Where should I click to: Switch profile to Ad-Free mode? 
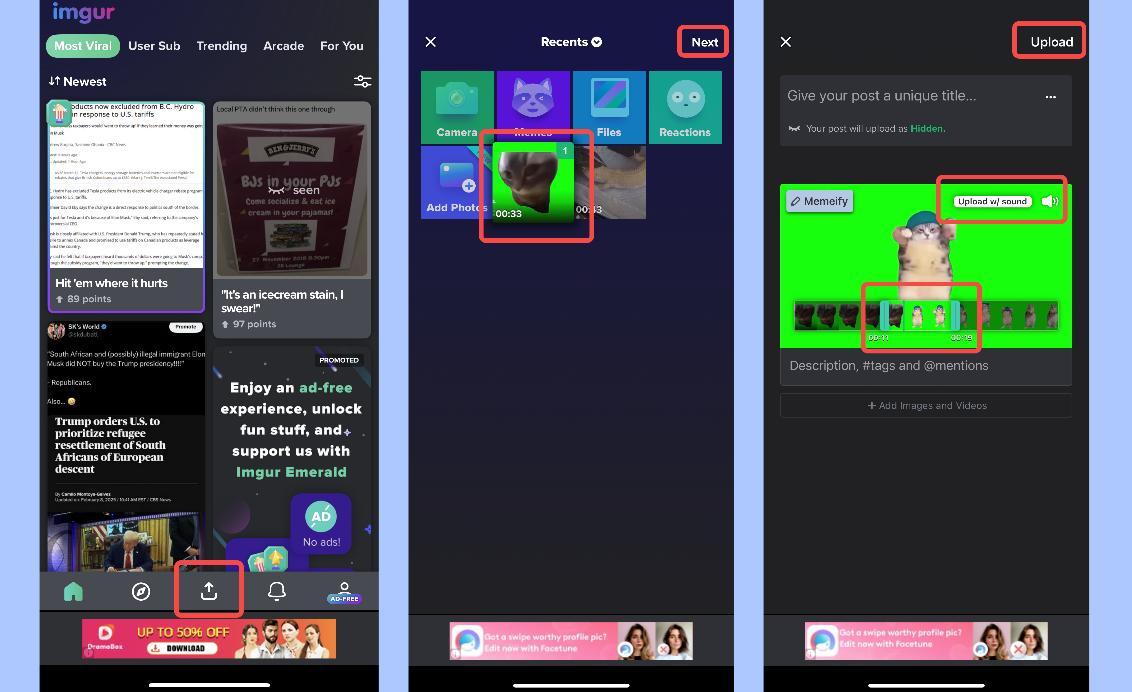click(344, 590)
